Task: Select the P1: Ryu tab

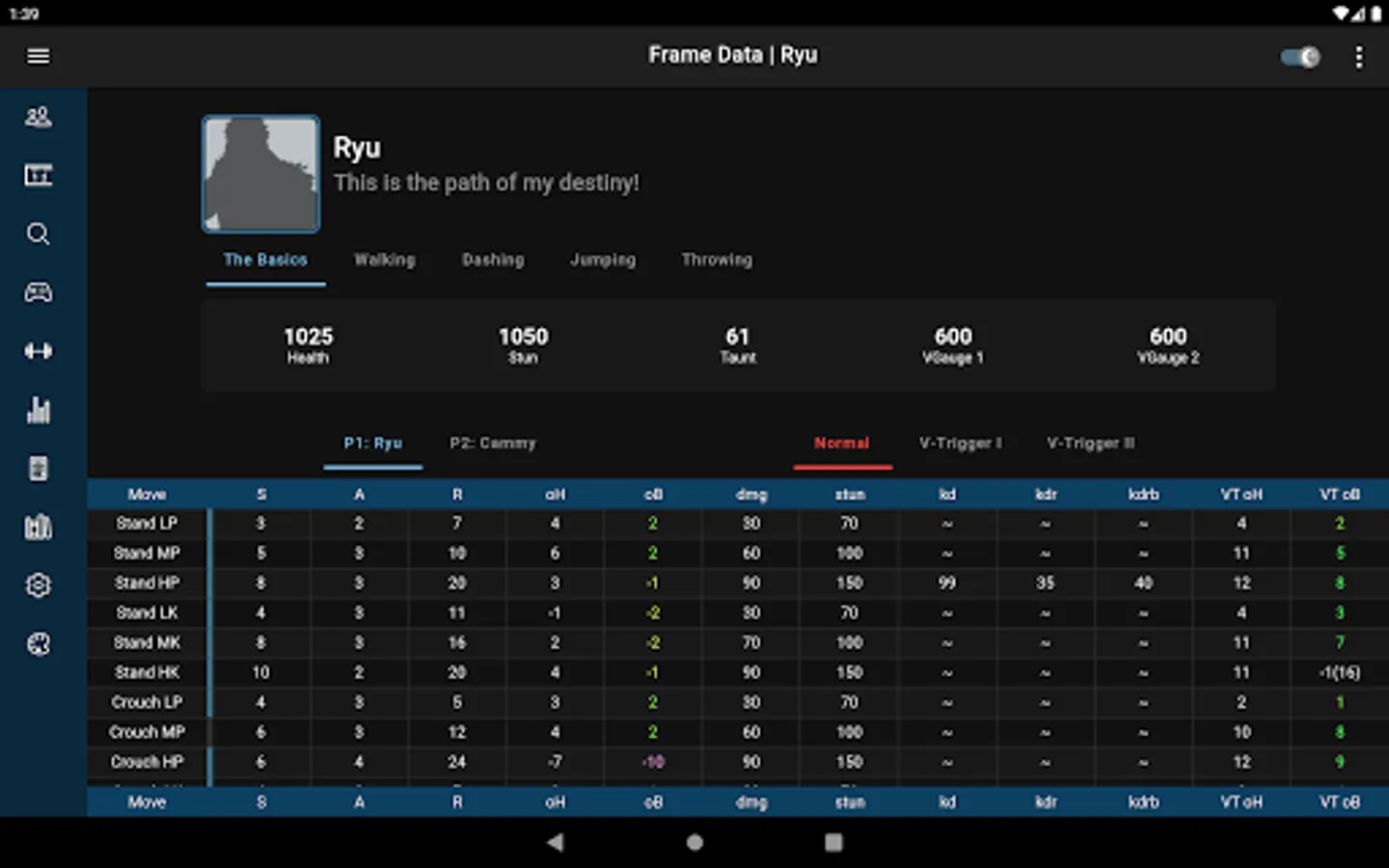Action: click(x=373, y=444)
